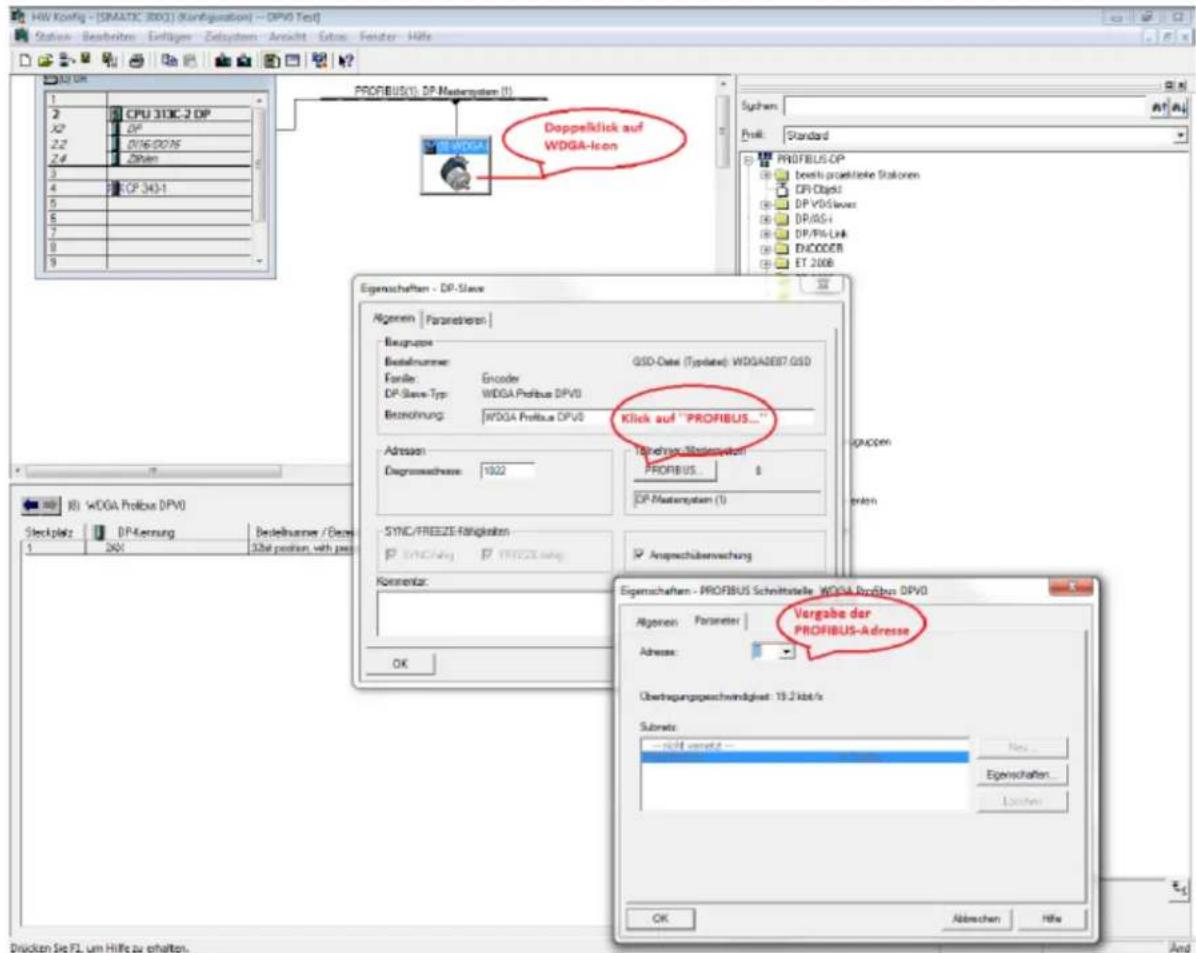Select the CP 343-1 rack row
The height and width of the screenshot is (953, 1196).
point(150,188)
